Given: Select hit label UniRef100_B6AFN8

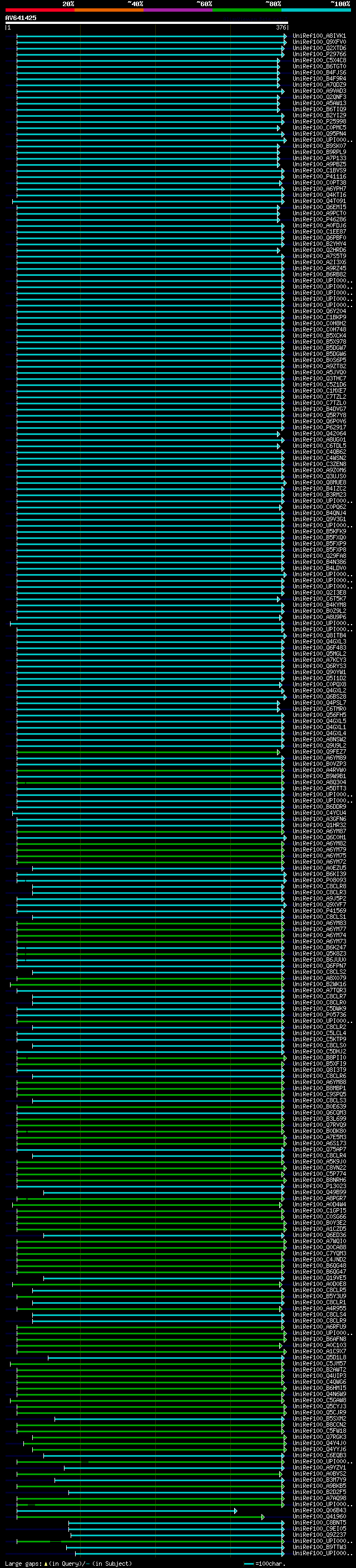Looking at the screenshot, I should pos(319,1339).
